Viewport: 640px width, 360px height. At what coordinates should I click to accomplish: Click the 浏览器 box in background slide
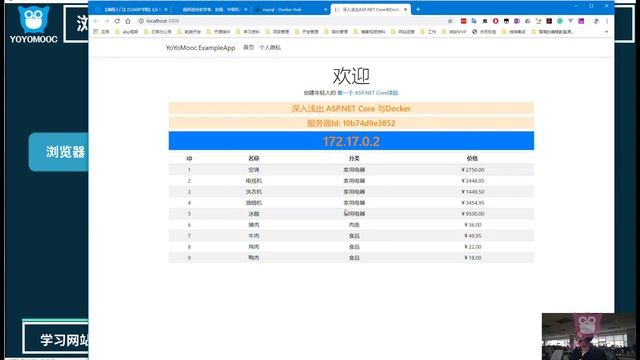coord(59,152)
